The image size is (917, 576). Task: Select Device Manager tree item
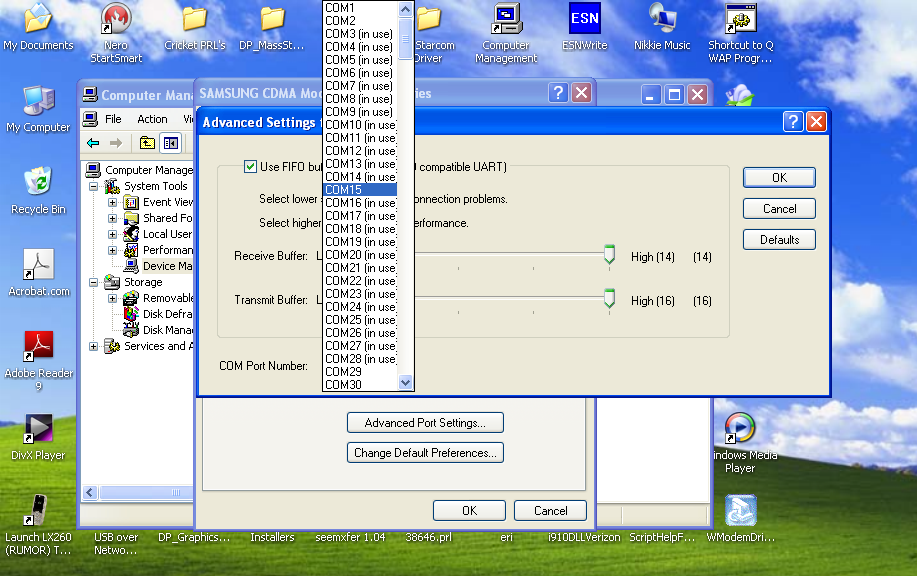tap(158, 266)
